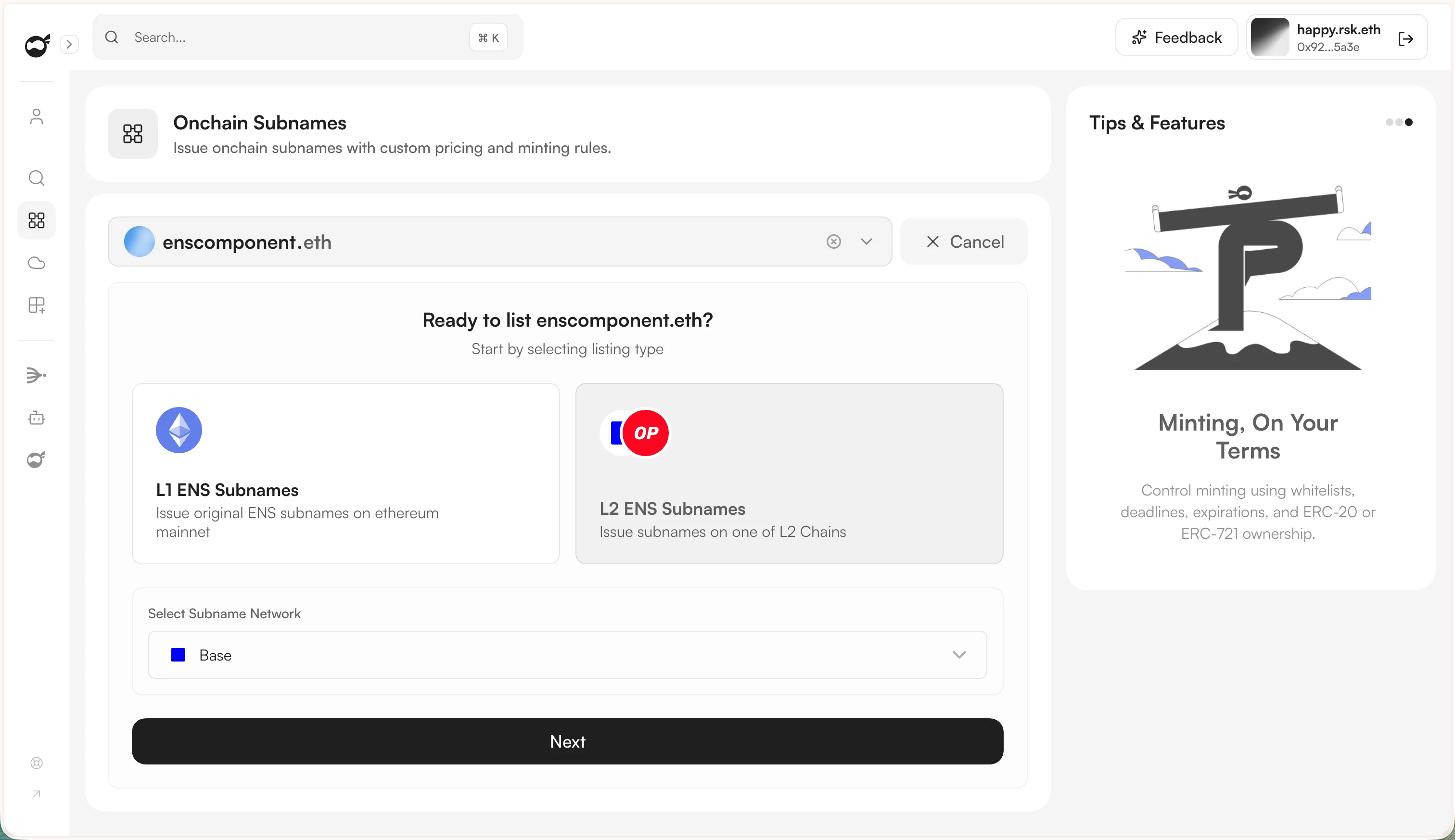Click the "Issue onchain subnames with custom pricing" description
Viewport: 1455px width, 840px height.
[x=392, y=148]
